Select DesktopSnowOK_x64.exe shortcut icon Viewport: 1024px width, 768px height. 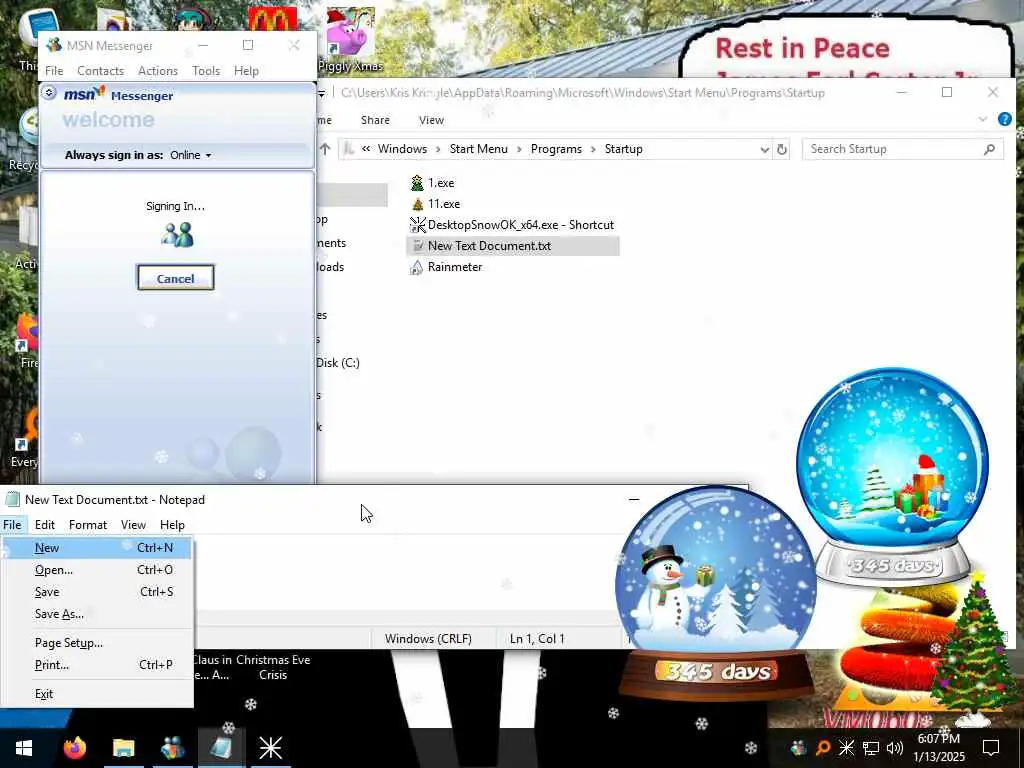tap(417, 225)
